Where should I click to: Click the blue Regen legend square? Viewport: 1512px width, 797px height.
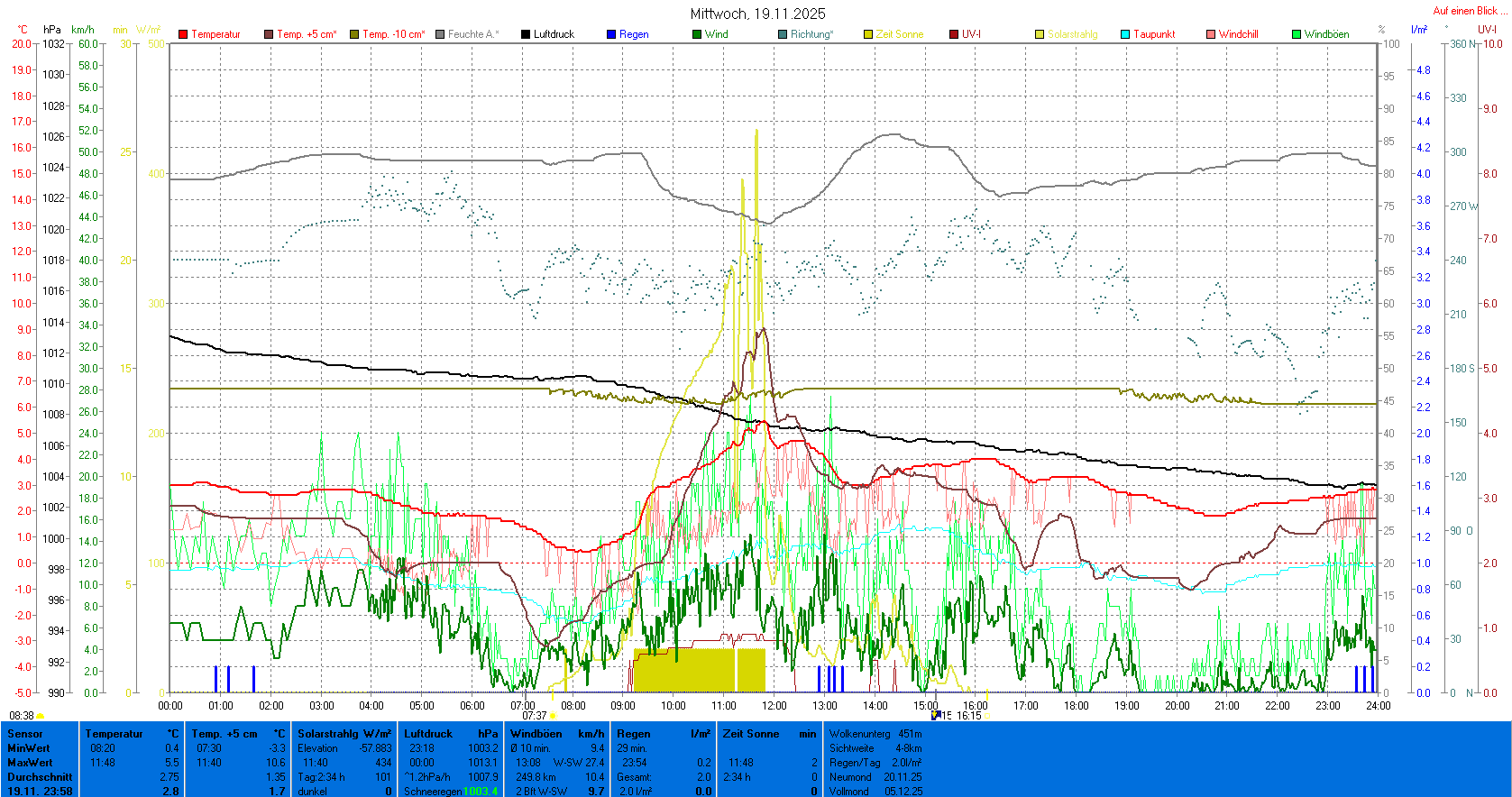pos(611,34)
